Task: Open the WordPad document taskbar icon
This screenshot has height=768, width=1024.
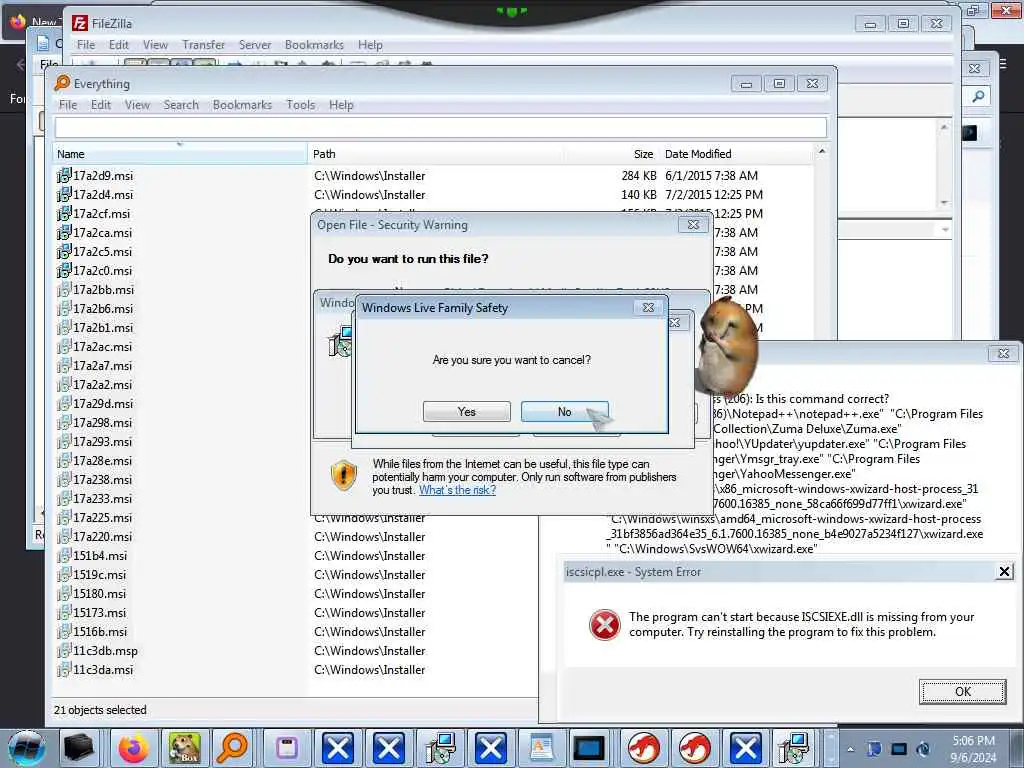Action: coord(542,748)
